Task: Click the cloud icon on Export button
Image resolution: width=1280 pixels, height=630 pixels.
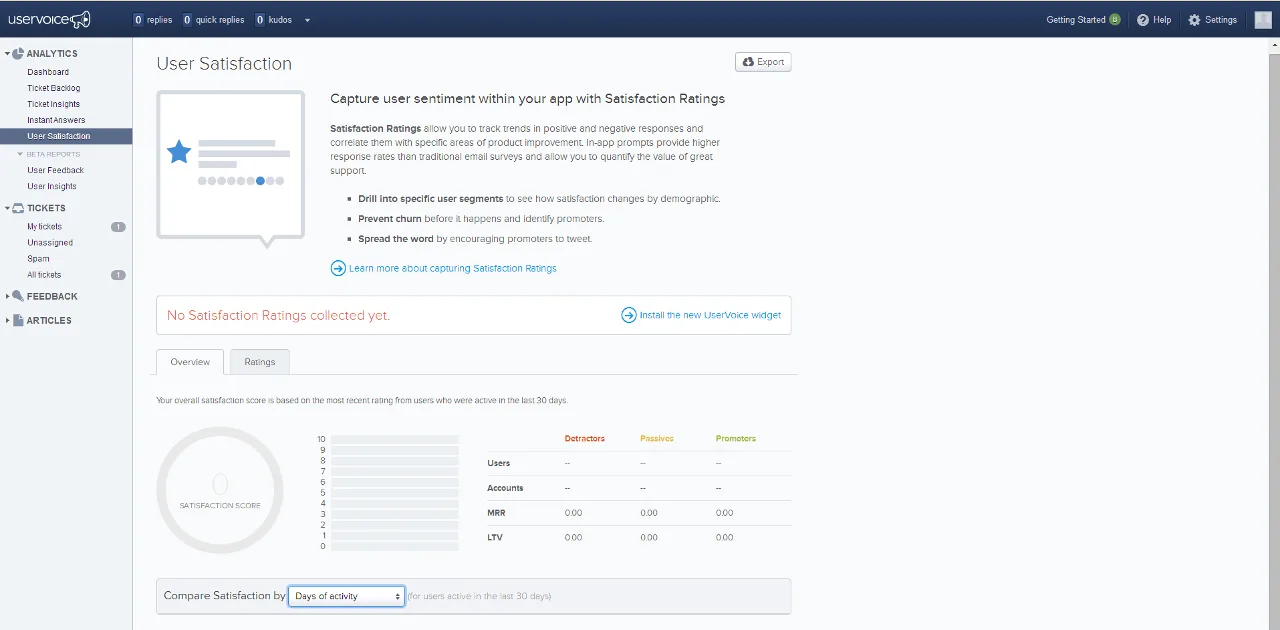Action: point(748,62)
